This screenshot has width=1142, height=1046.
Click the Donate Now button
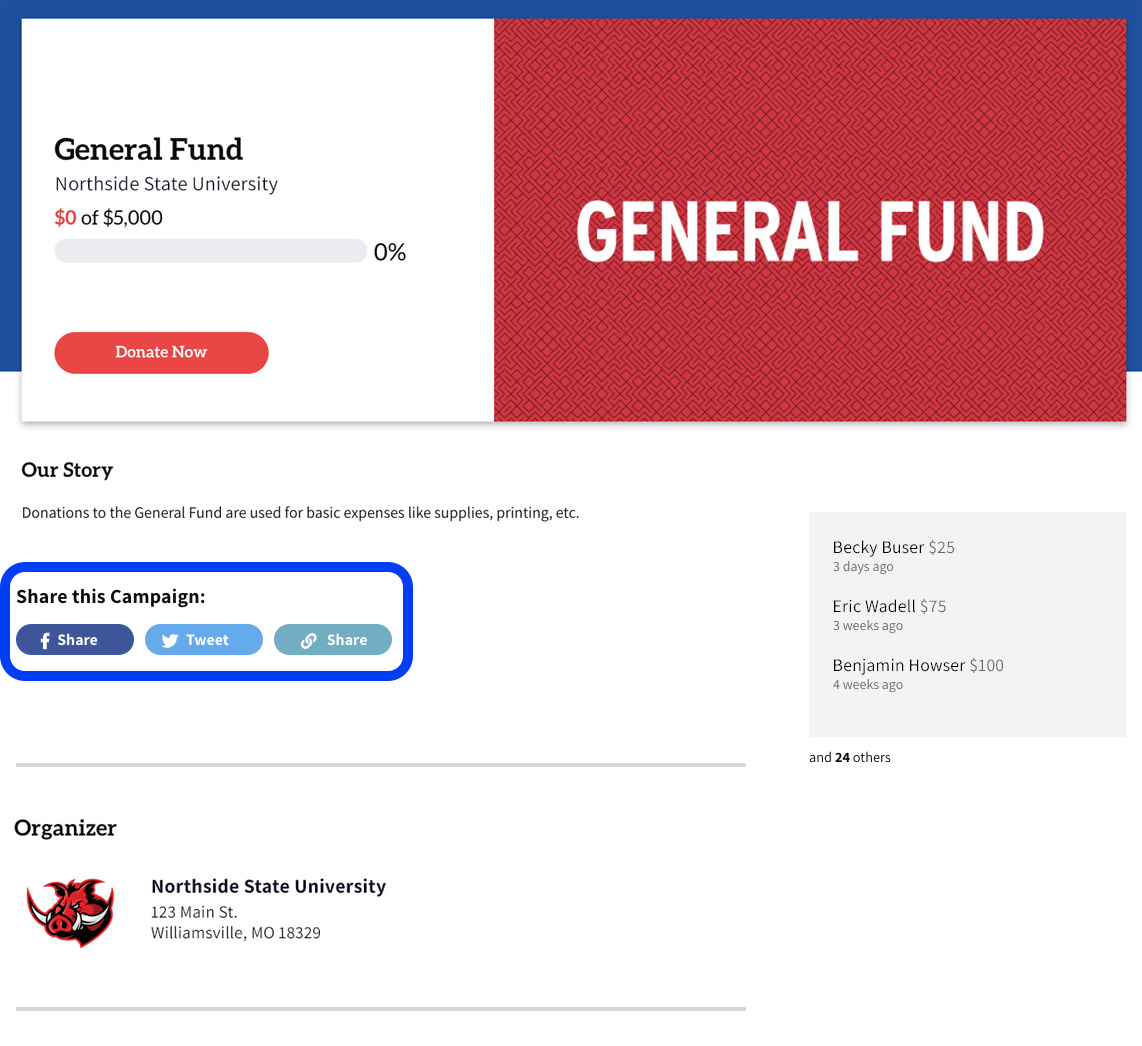click(161, 353)
